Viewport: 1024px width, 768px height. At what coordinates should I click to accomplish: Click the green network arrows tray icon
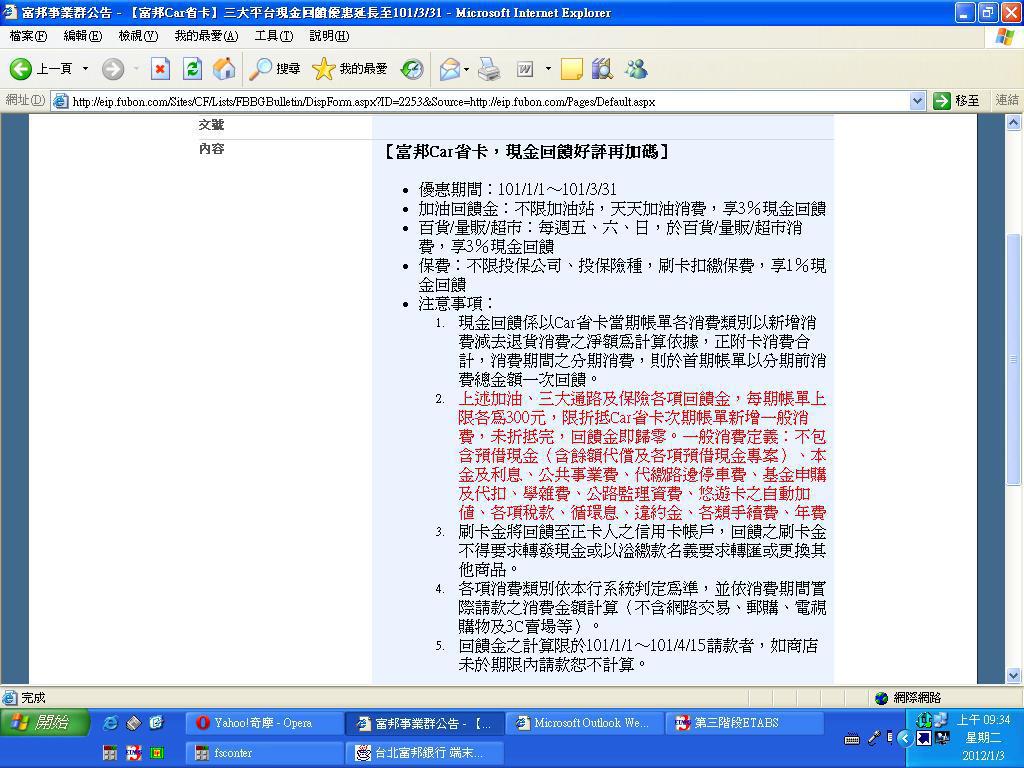point(923,720)
